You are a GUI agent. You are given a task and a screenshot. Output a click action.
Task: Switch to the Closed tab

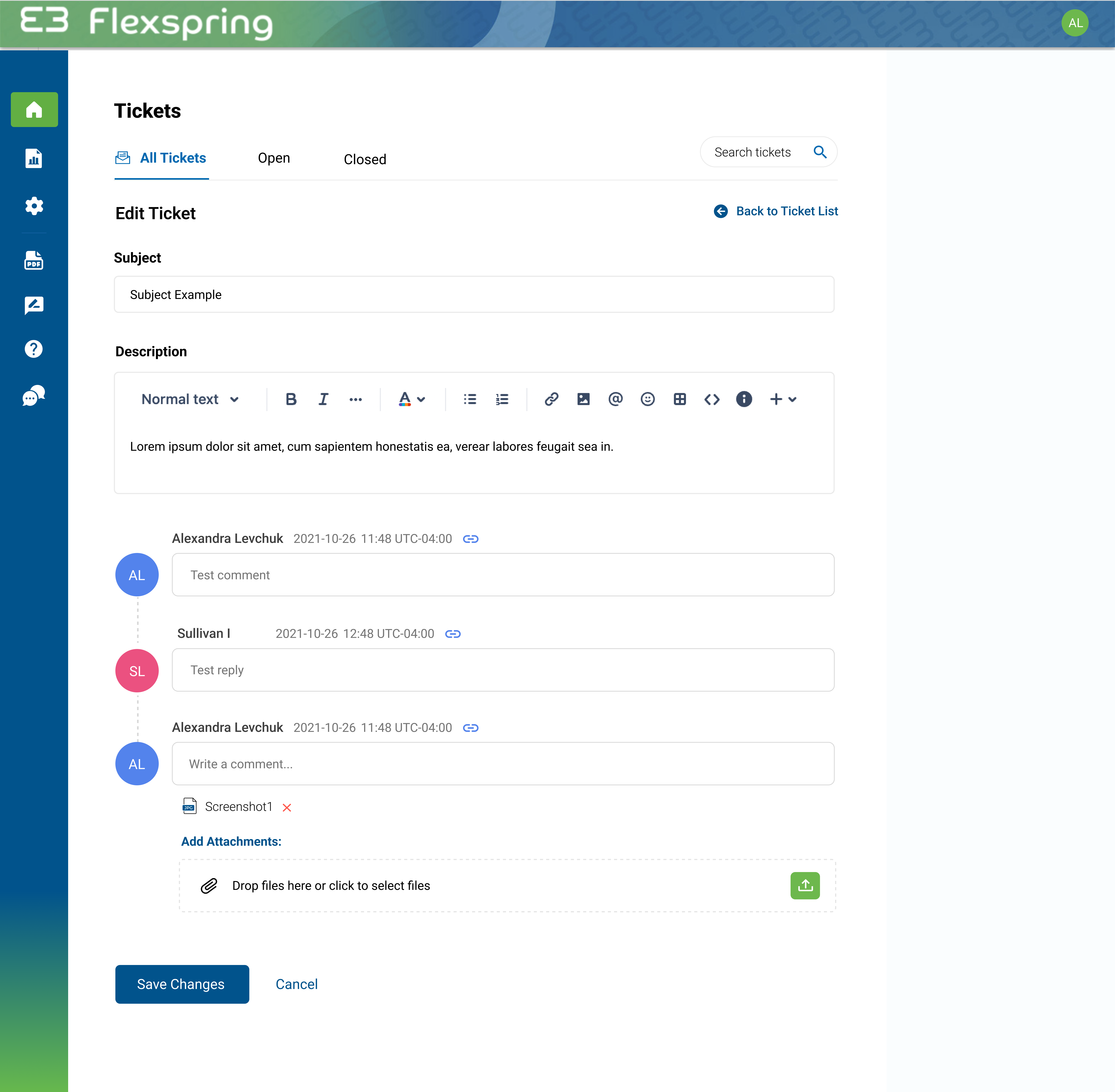pyautogui.click(x=365, y=159)
